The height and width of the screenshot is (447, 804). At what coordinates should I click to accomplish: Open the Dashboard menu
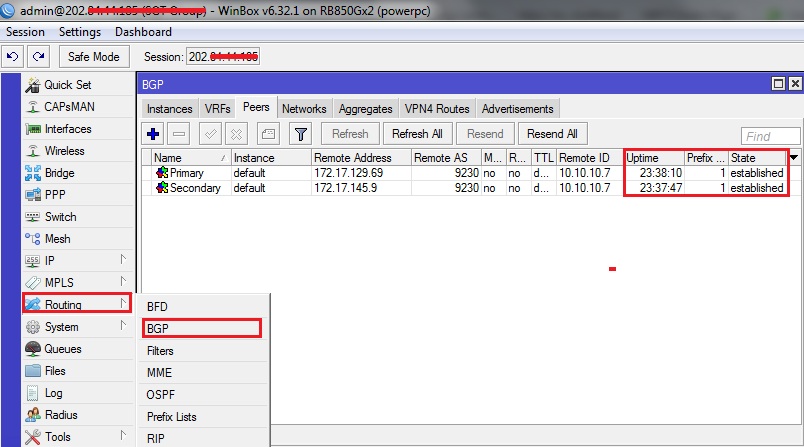tap(144, 32)
